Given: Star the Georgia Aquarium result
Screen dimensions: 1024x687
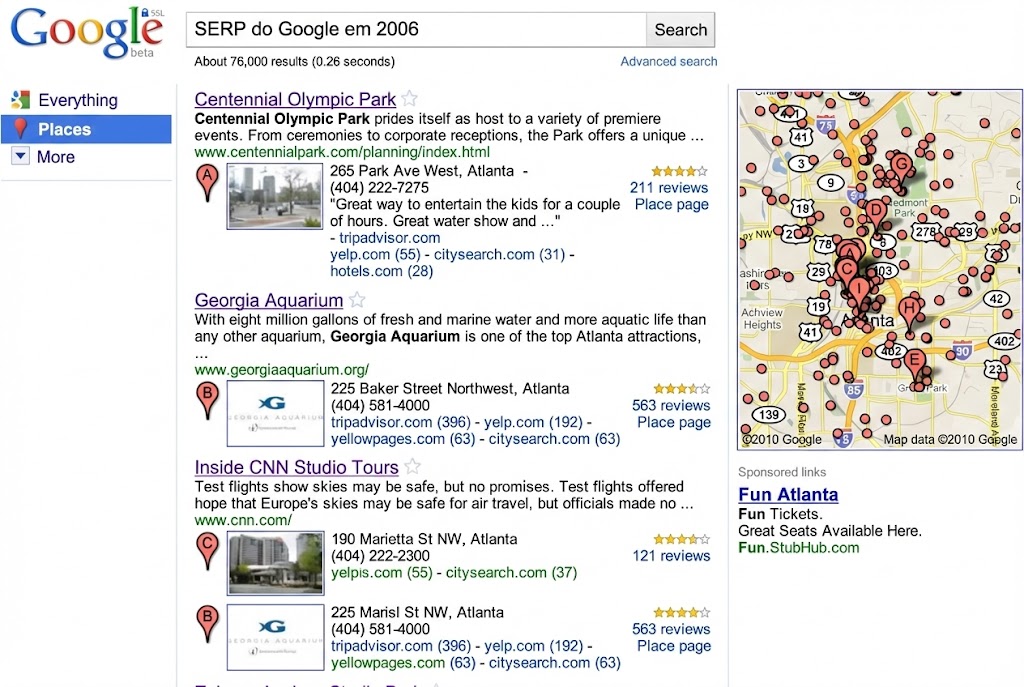Looking at the screenshot, I should [x=356, y=299].
